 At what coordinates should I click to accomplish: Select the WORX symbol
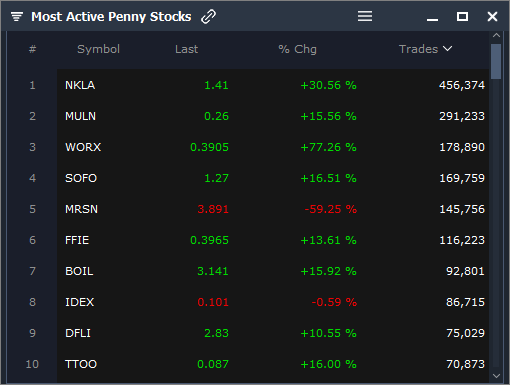click(x=83, y=147)
